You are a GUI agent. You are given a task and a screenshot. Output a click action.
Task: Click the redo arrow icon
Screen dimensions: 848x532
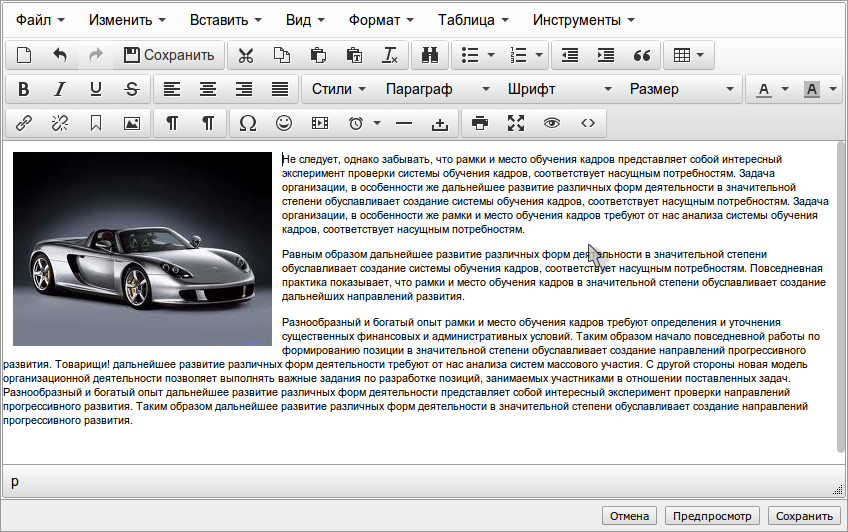click(96, 55)
